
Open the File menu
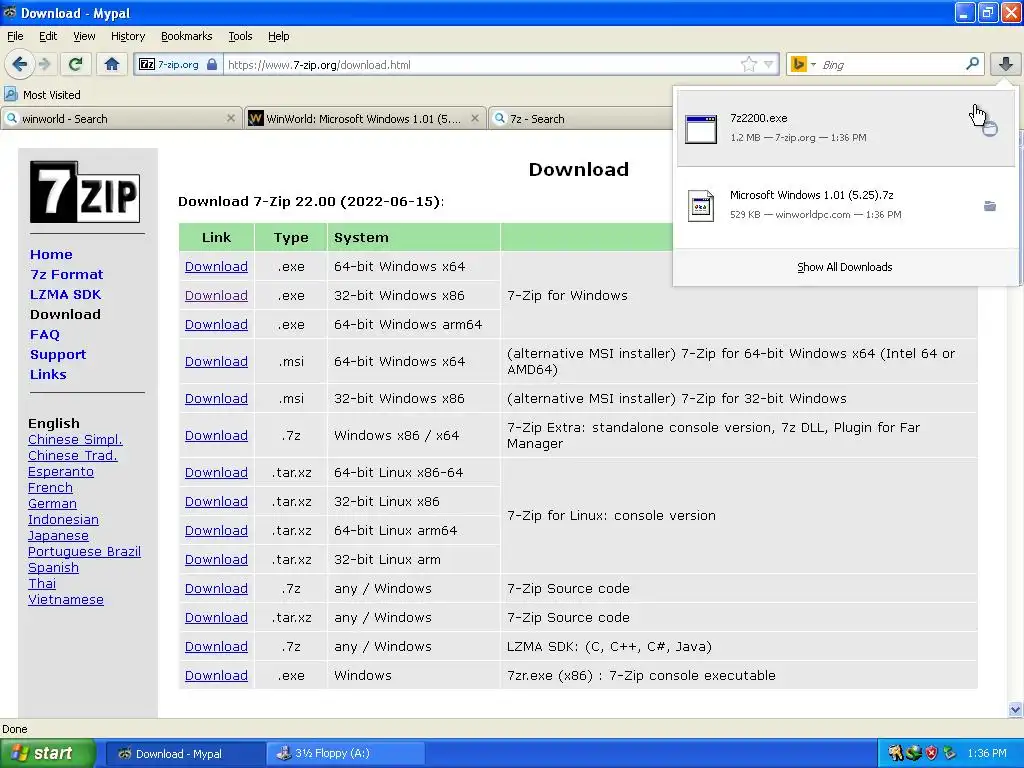[x=15, y=36]
